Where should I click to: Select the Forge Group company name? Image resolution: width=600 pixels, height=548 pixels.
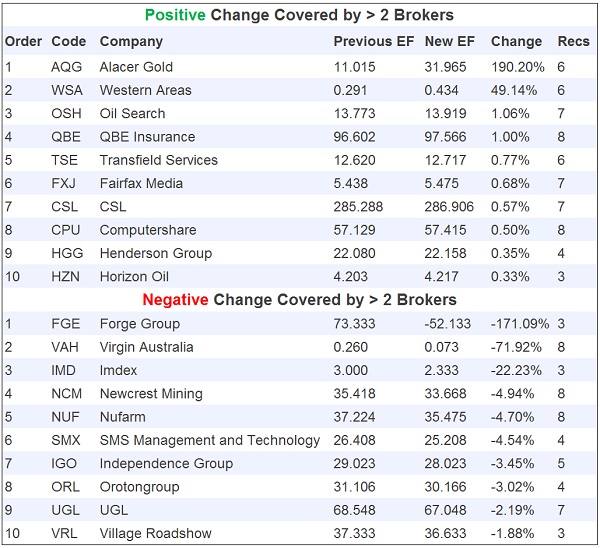[140, 324]
